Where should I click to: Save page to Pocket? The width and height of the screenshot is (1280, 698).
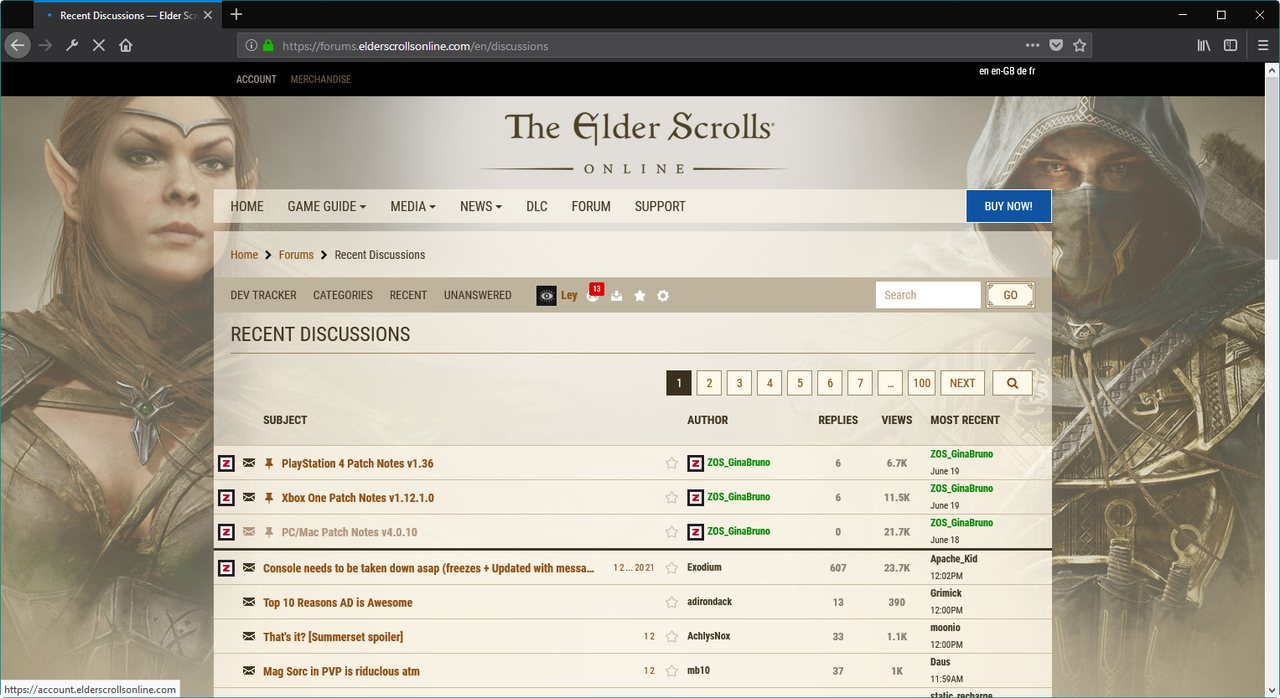[1056, 45]
